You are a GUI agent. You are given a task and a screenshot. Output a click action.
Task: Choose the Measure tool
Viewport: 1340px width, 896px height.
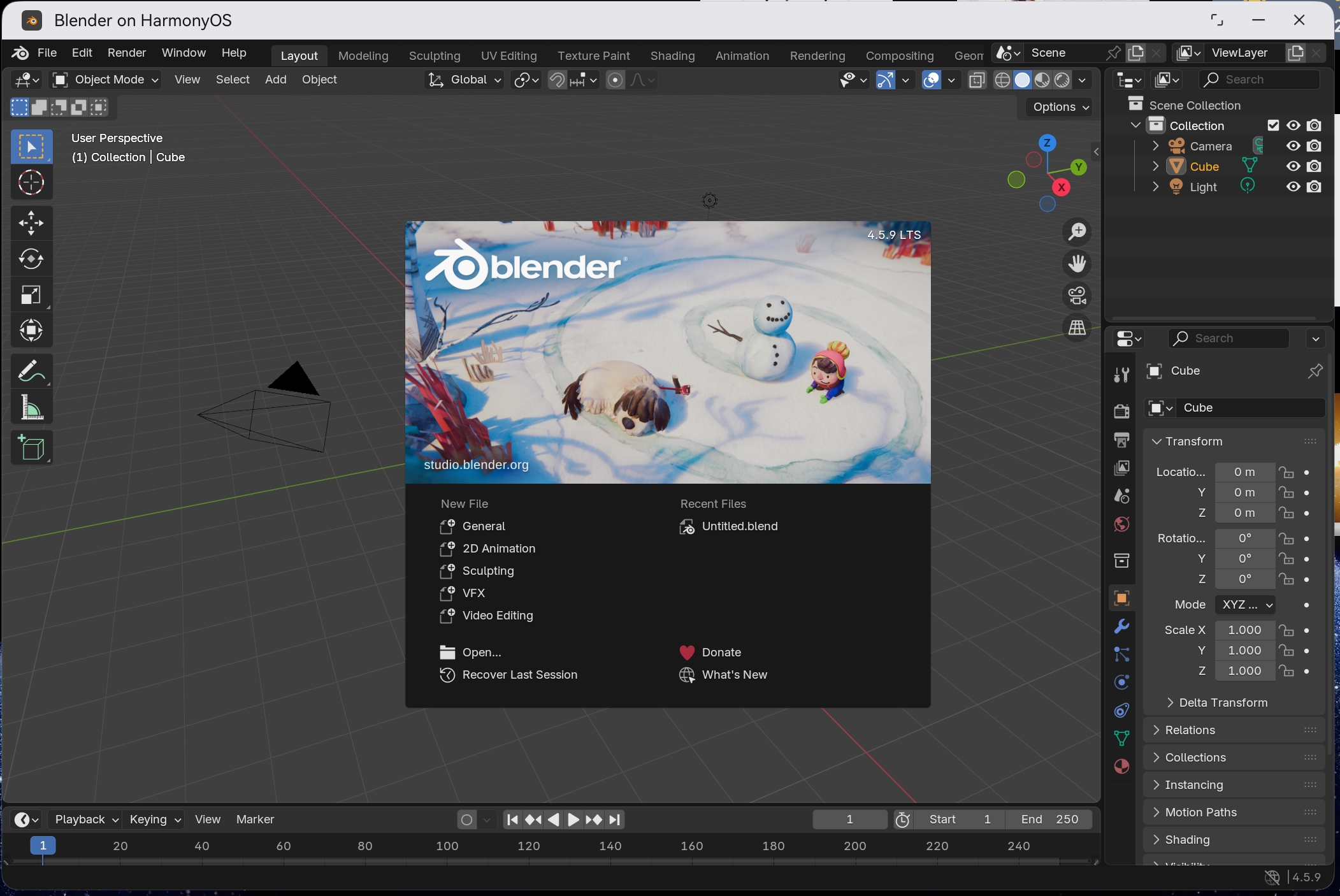click(x=31, y=408)
